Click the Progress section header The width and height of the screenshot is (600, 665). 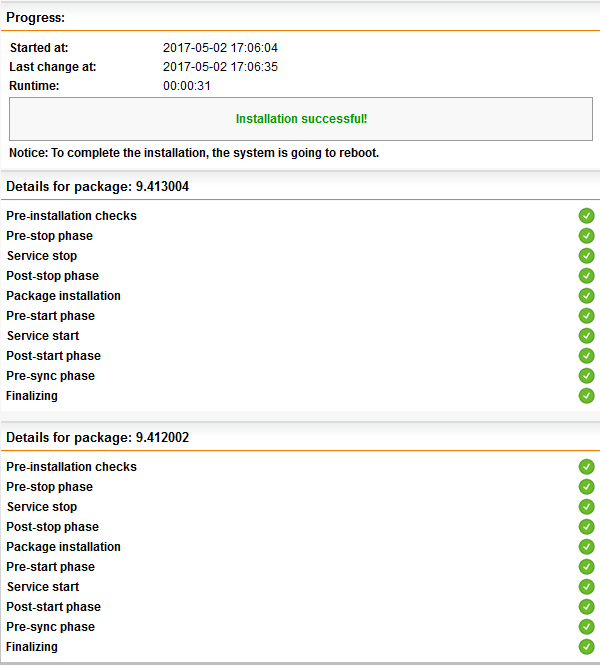[36, 17]
